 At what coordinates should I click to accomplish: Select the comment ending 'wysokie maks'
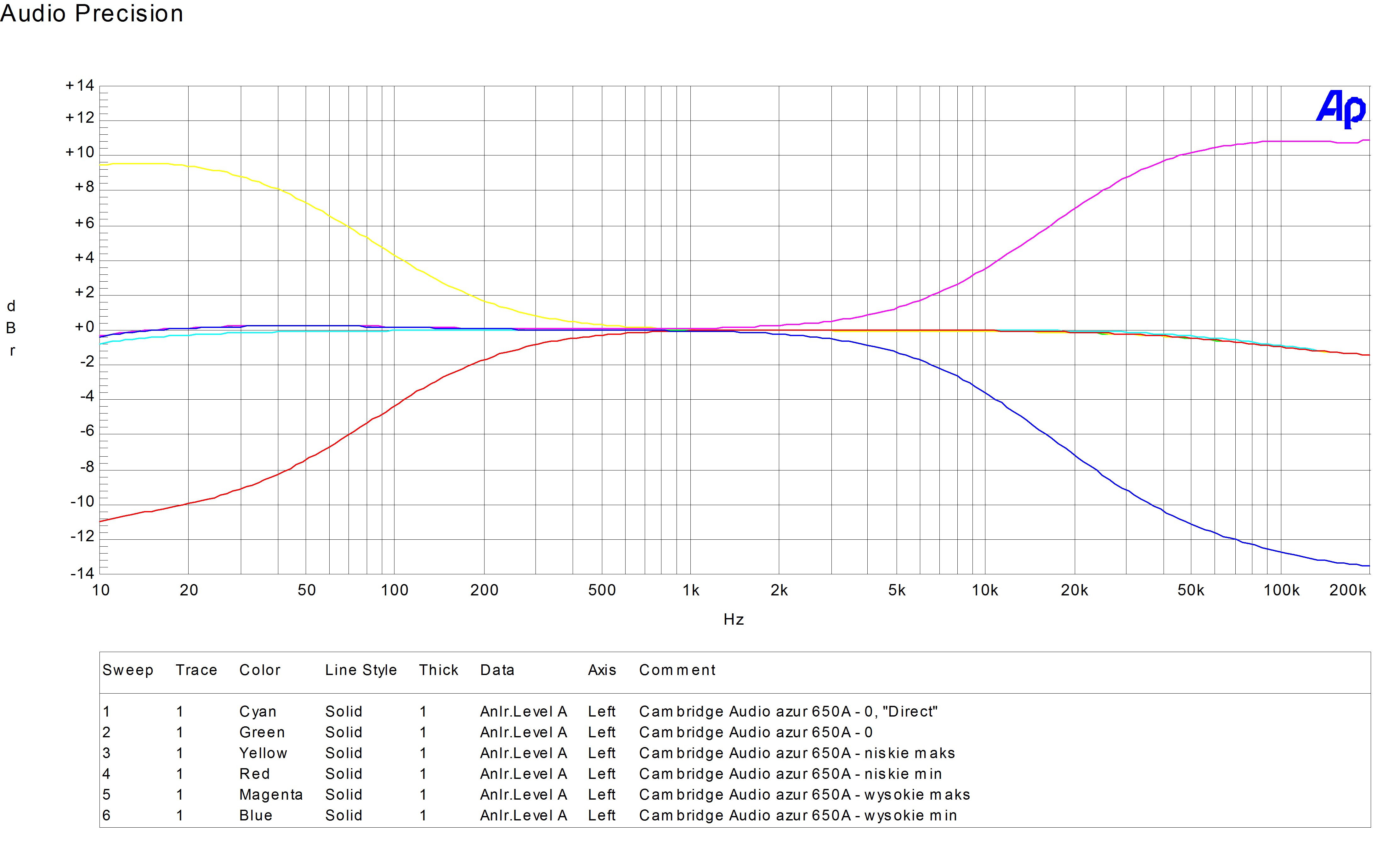click(x=804, y=795)
